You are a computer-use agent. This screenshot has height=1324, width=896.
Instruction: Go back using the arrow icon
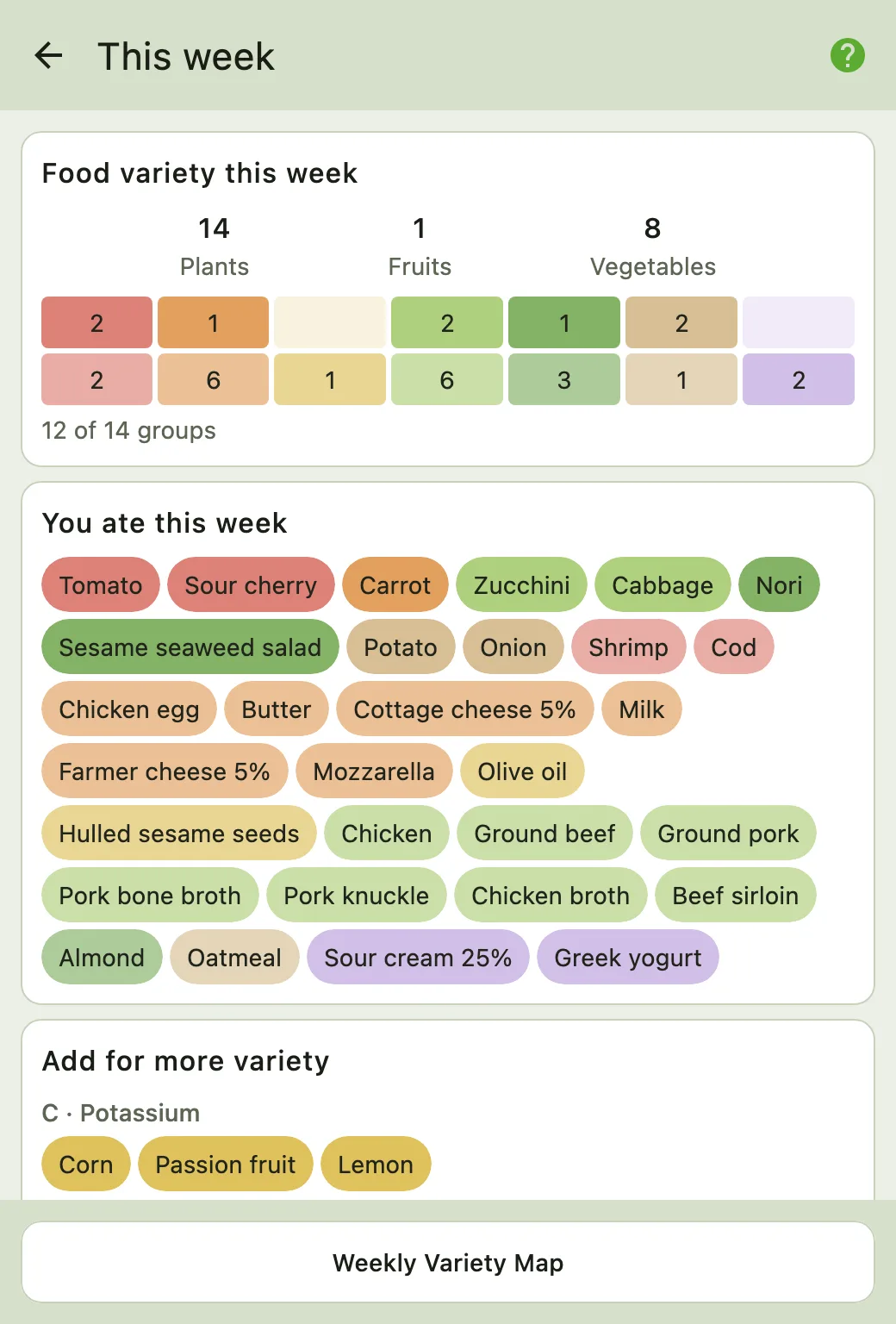tap(48, 56)
